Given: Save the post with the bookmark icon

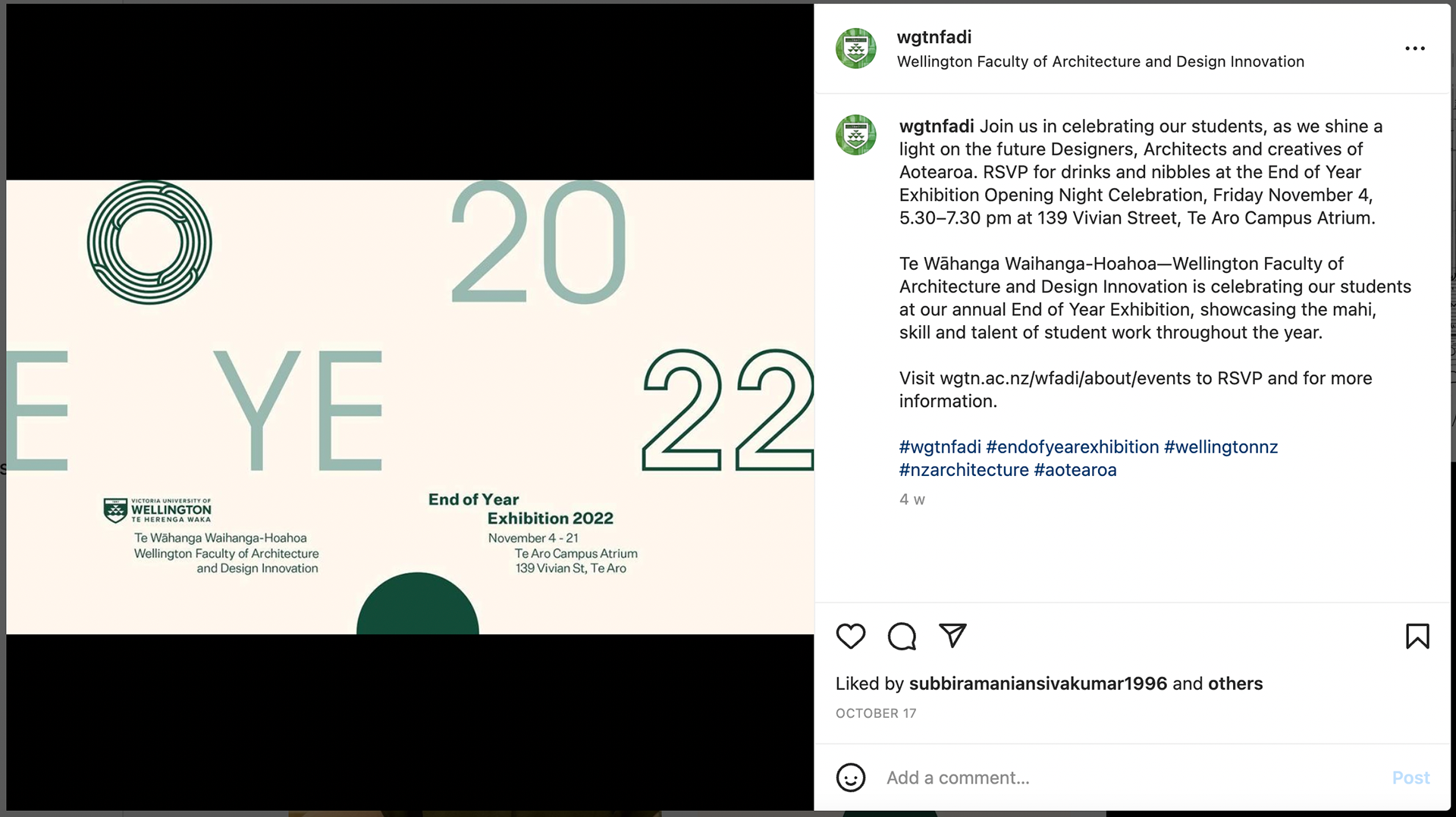Looking at the screenshot, I should [1417, 636].
